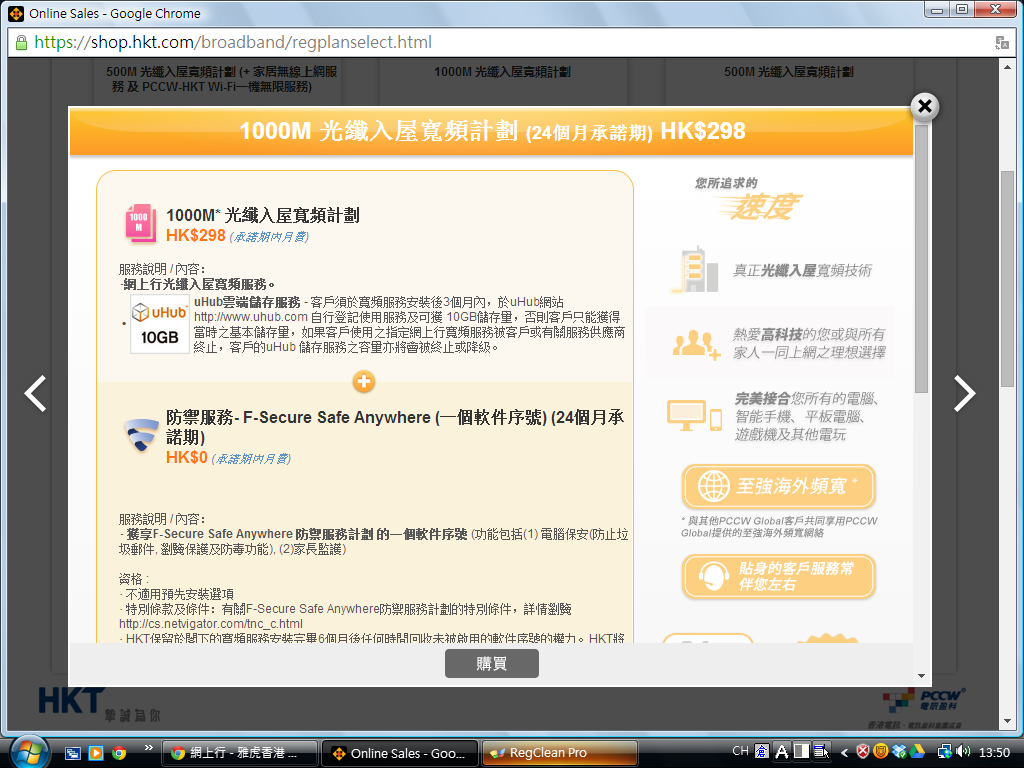This screenshot has height=768, width=1024.
Task: Click the orange popup title banner text
Action: coord(492,131)
